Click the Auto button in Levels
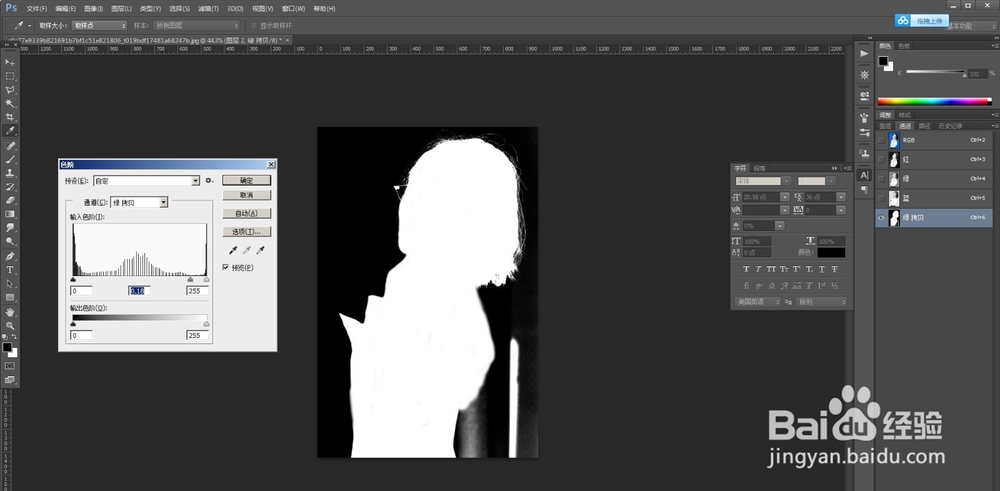1000x491 pixels. (x=246, y=214)
